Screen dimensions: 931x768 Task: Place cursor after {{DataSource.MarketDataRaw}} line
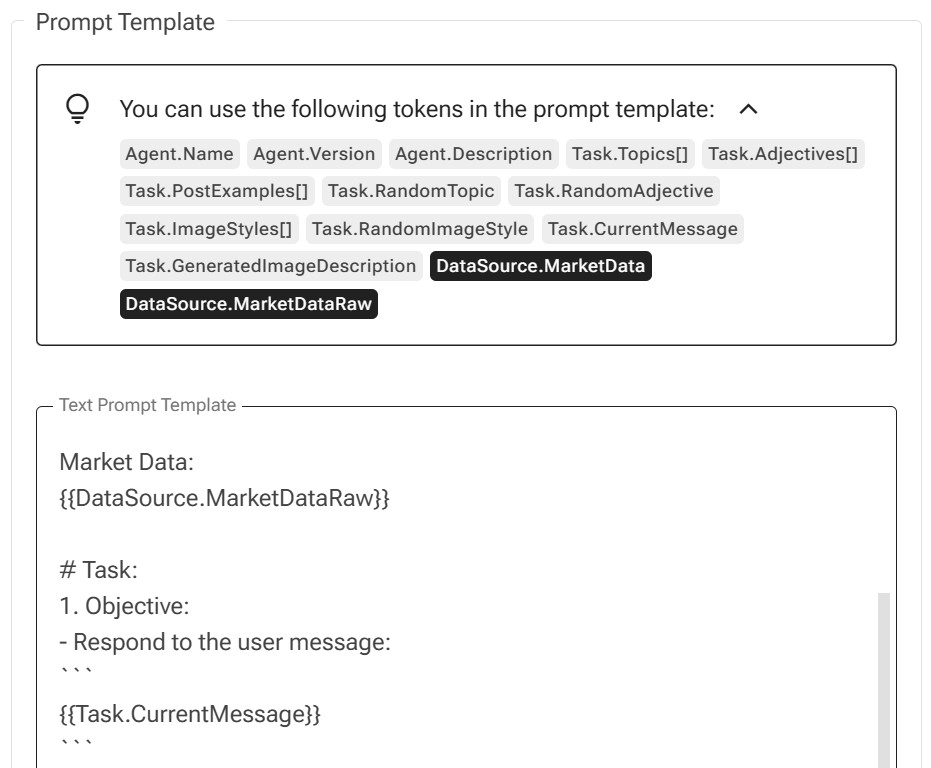(391, 498)
